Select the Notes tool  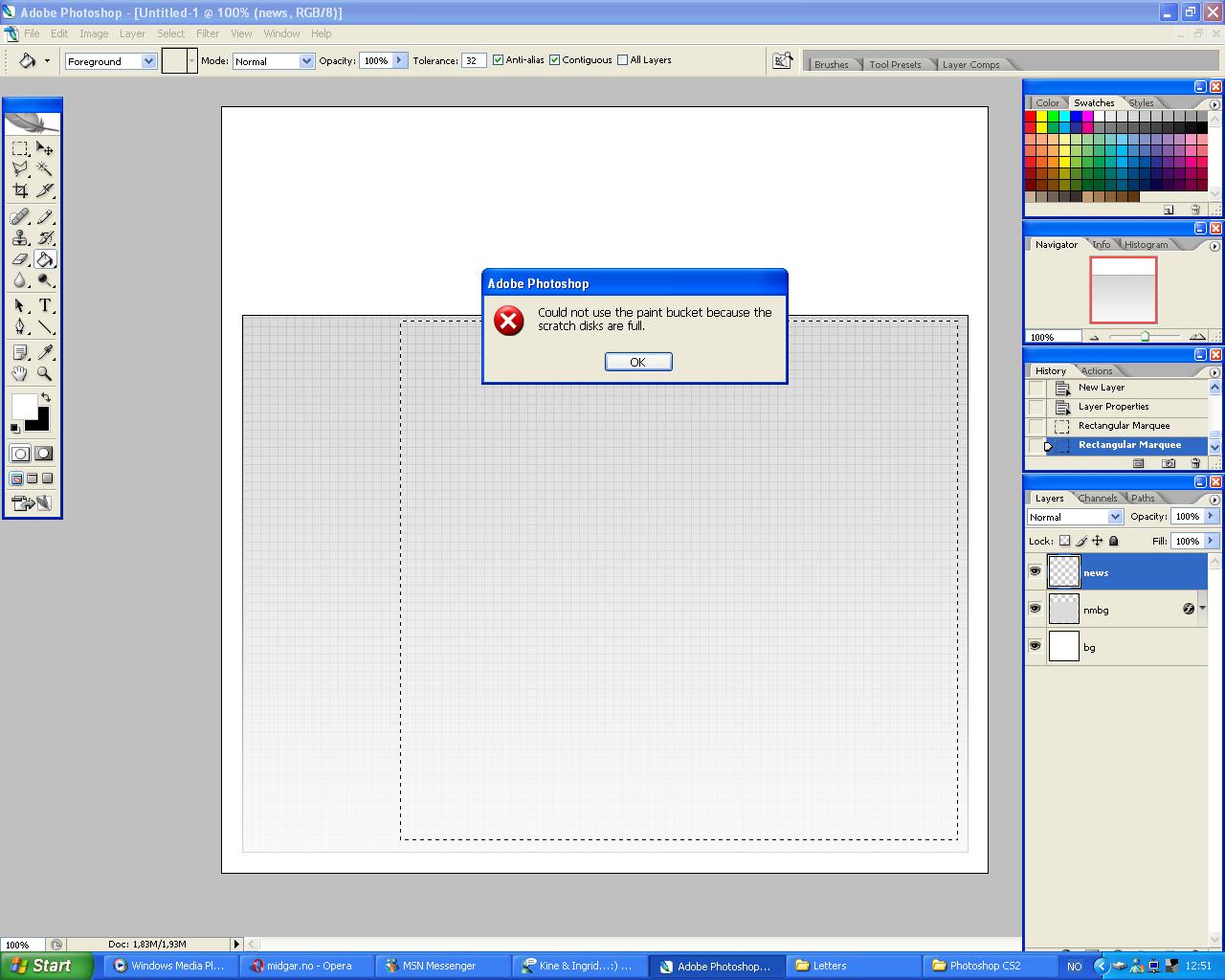(20, 353)
